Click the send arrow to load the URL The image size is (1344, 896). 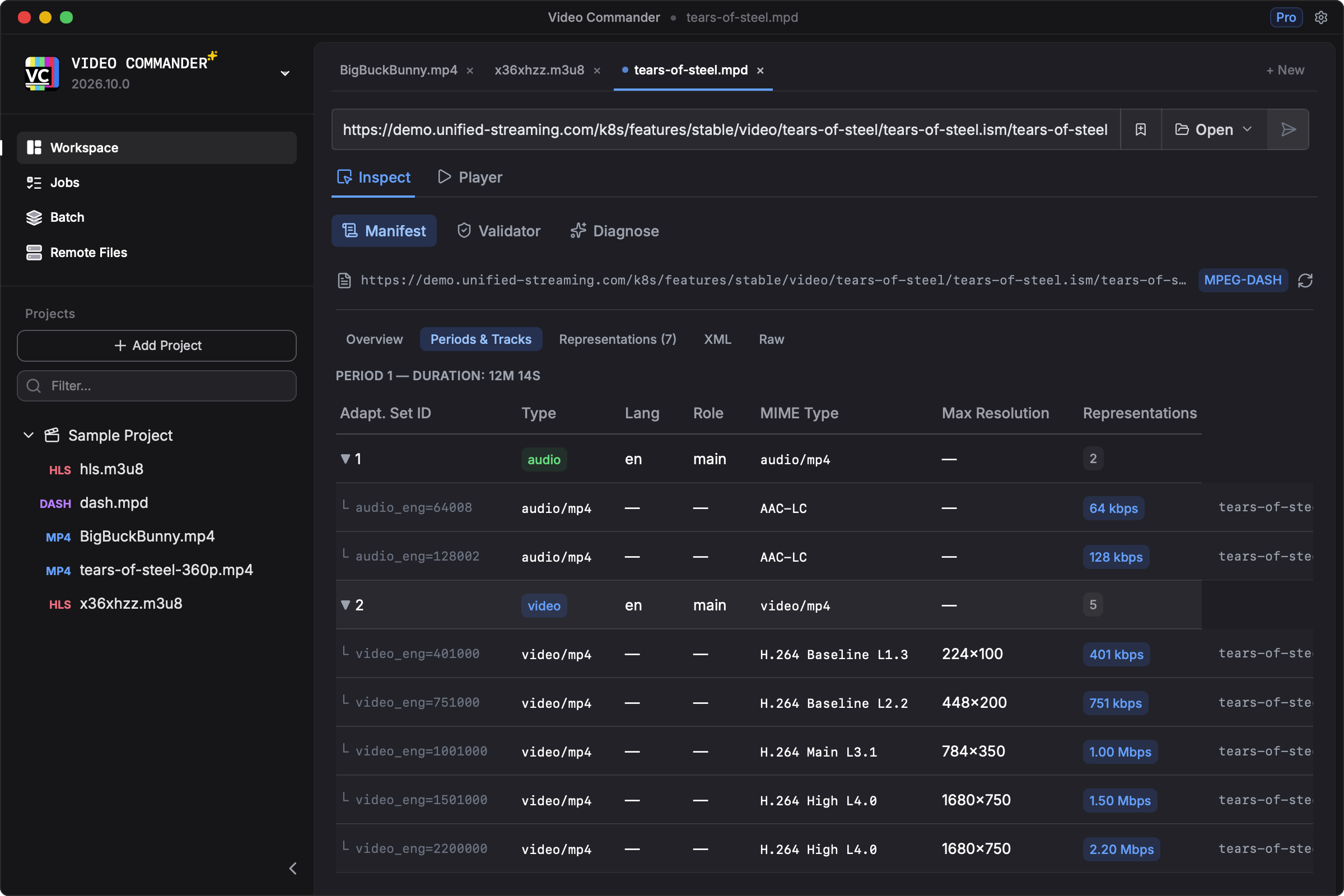1288,130
